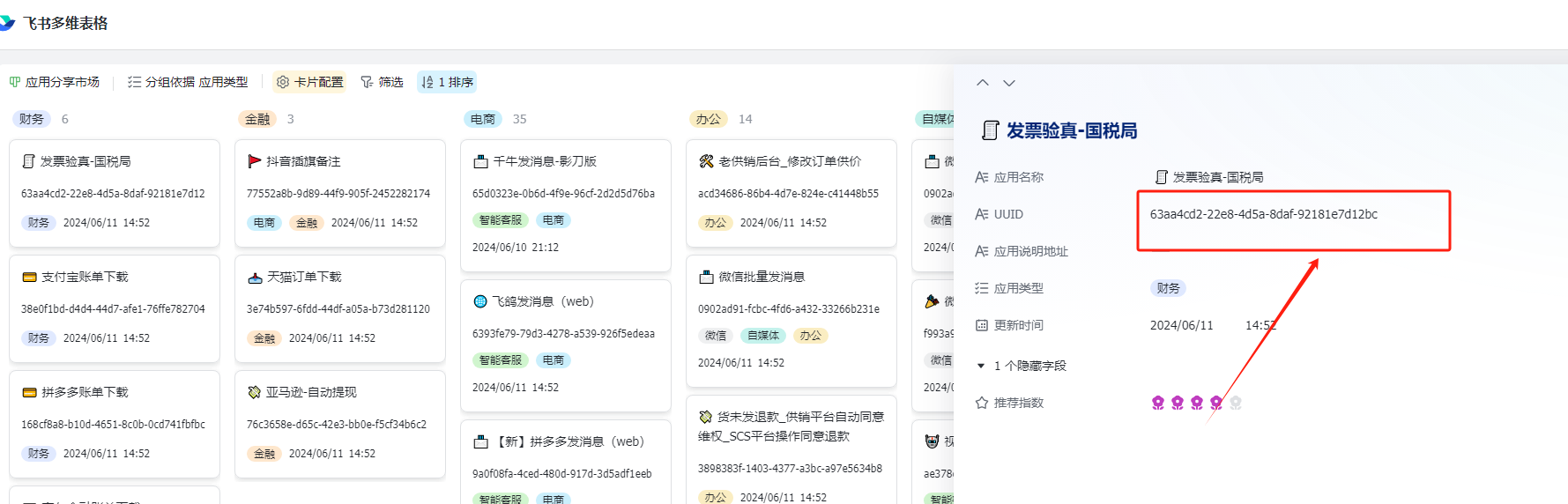
Task: Click the 卡片配置 gear button
Action: [x=309, y=82]
